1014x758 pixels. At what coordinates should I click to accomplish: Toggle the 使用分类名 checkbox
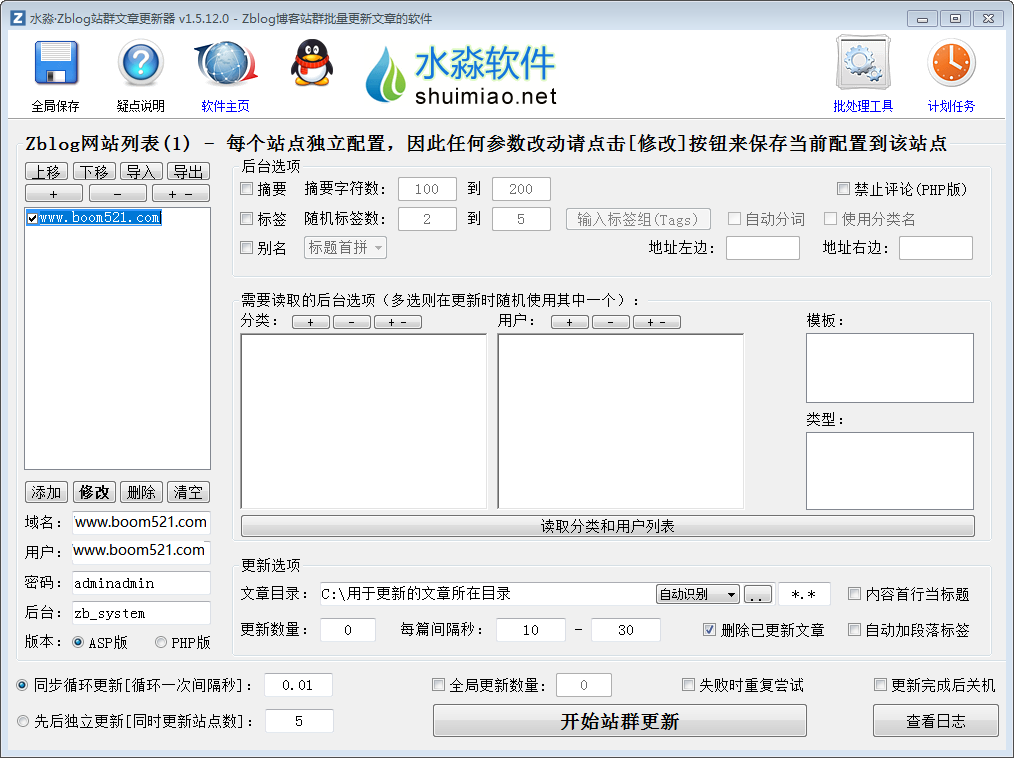[x=830, y=219]
